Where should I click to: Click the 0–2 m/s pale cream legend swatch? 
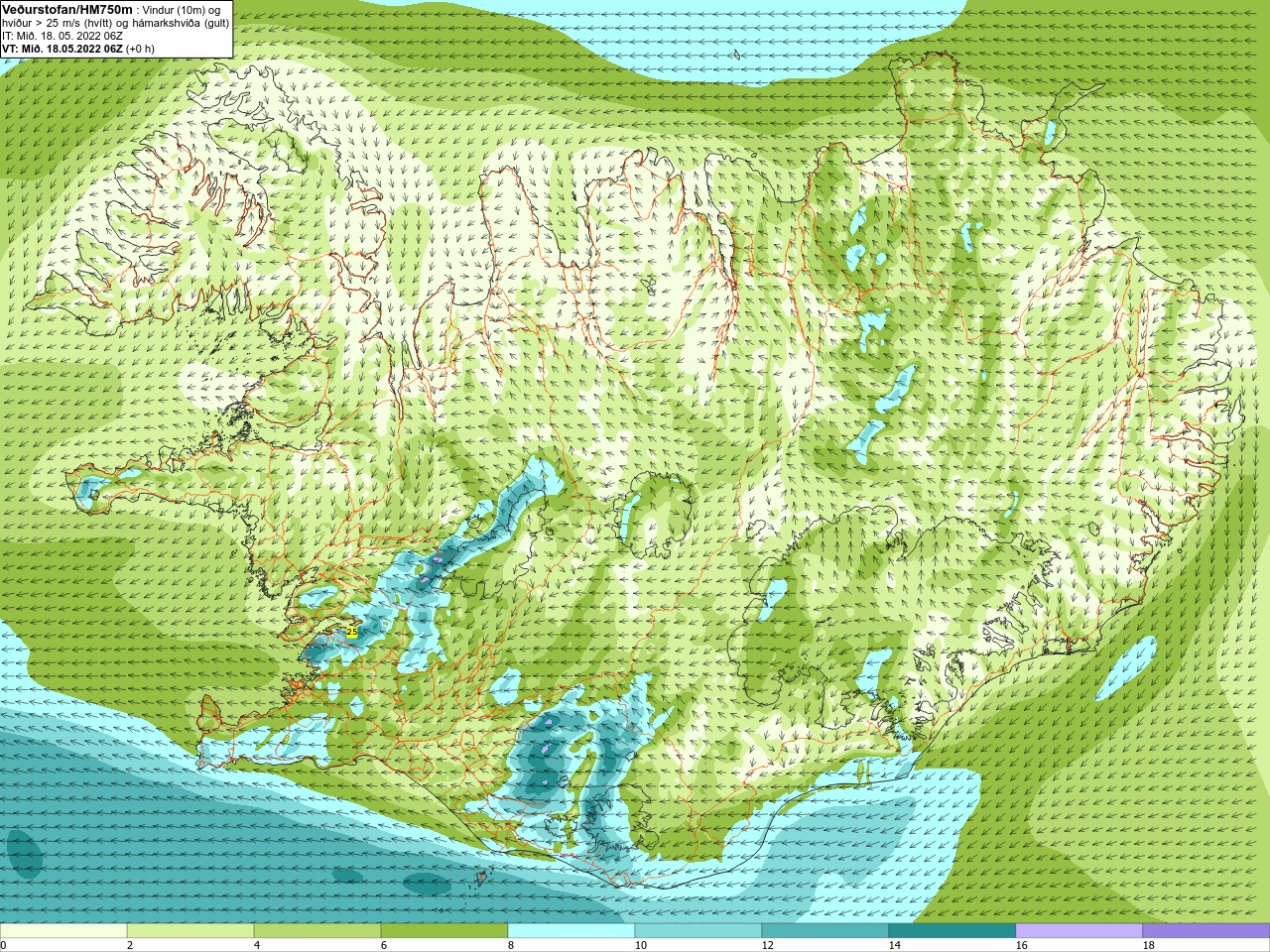(63, 931)
